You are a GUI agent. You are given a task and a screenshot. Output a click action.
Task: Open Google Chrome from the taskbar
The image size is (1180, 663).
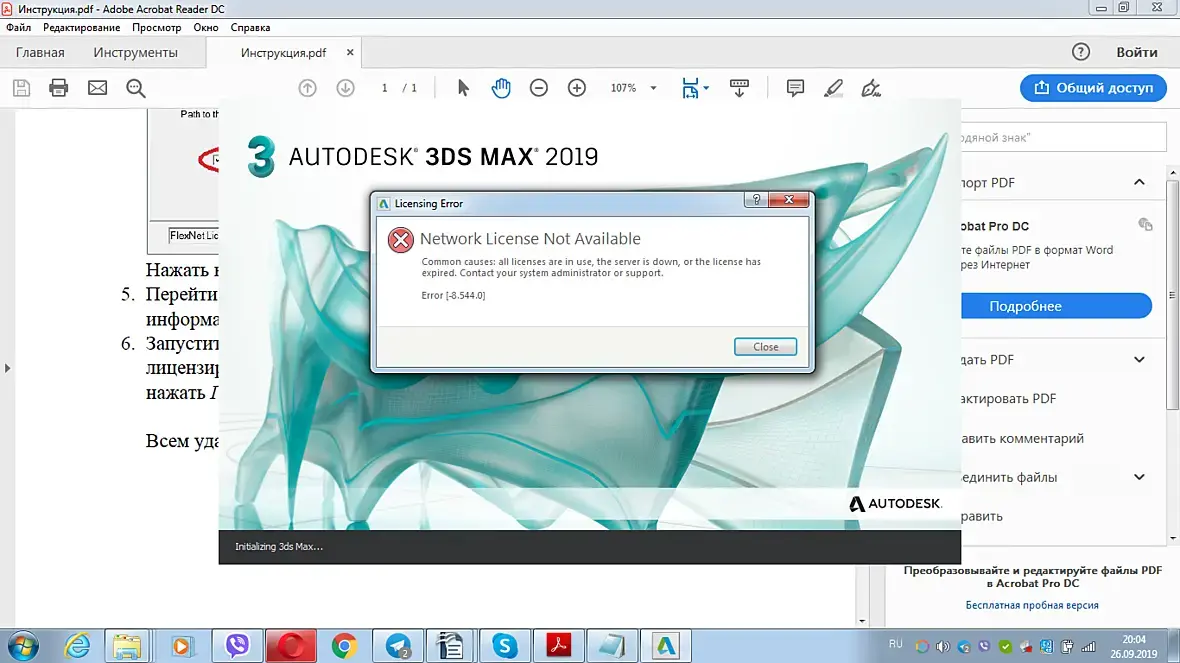[344, 646]
